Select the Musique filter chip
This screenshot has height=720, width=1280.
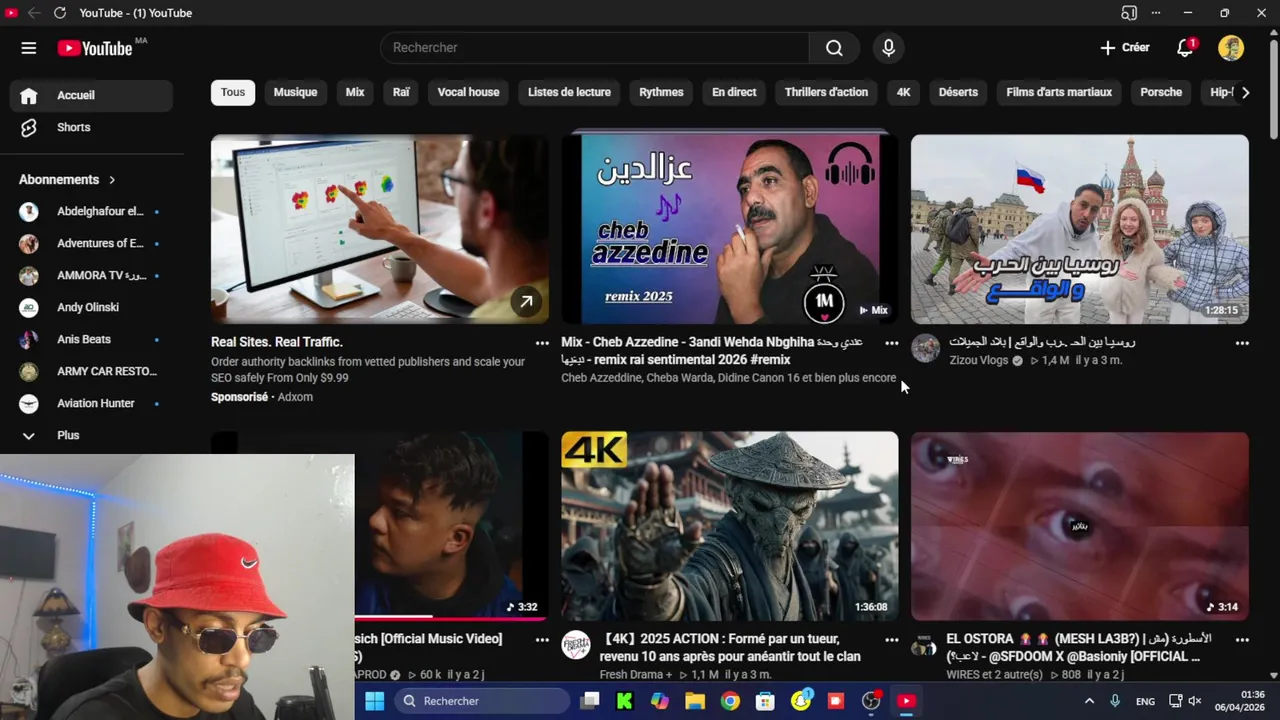(x=295, y=92)
